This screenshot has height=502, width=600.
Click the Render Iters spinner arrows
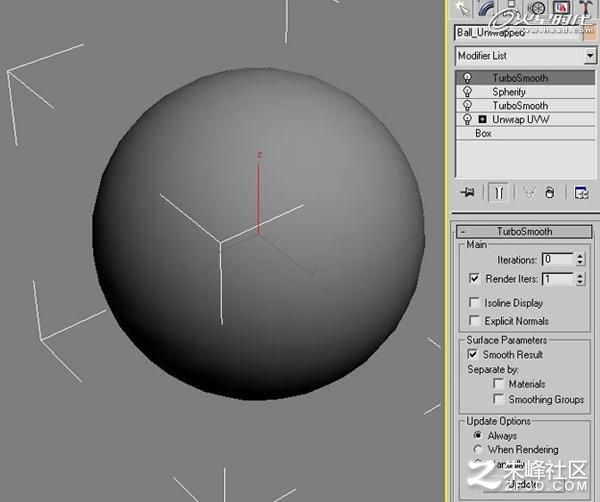pyautogui.click(x=580, y=279)
